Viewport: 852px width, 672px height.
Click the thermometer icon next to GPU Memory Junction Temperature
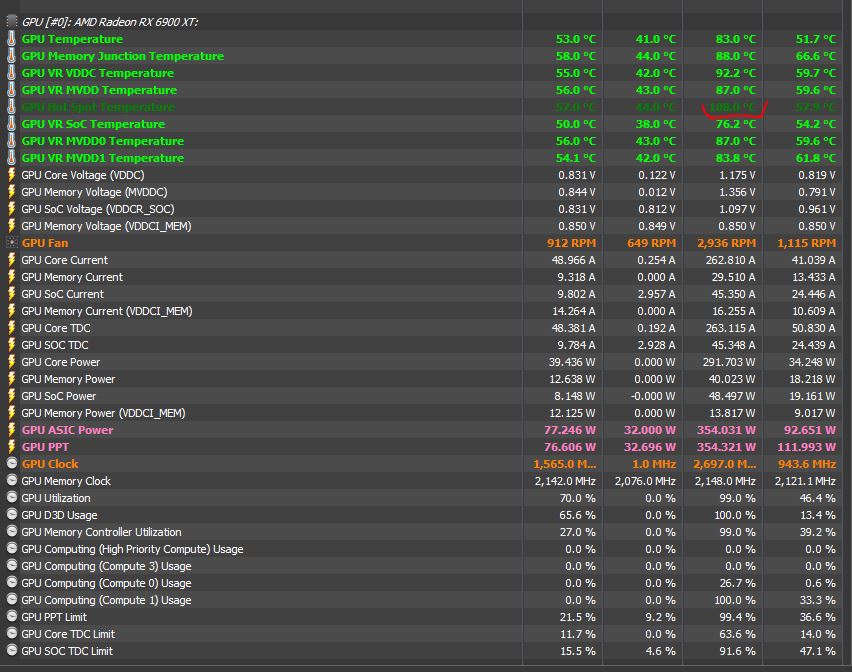(x=12, y=56)
